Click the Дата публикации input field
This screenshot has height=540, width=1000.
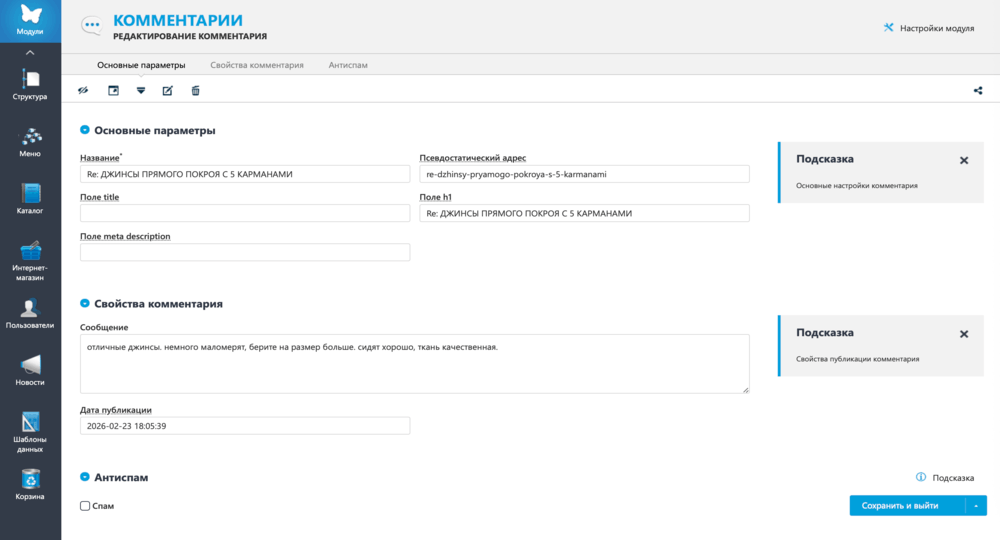pos(245,426)
